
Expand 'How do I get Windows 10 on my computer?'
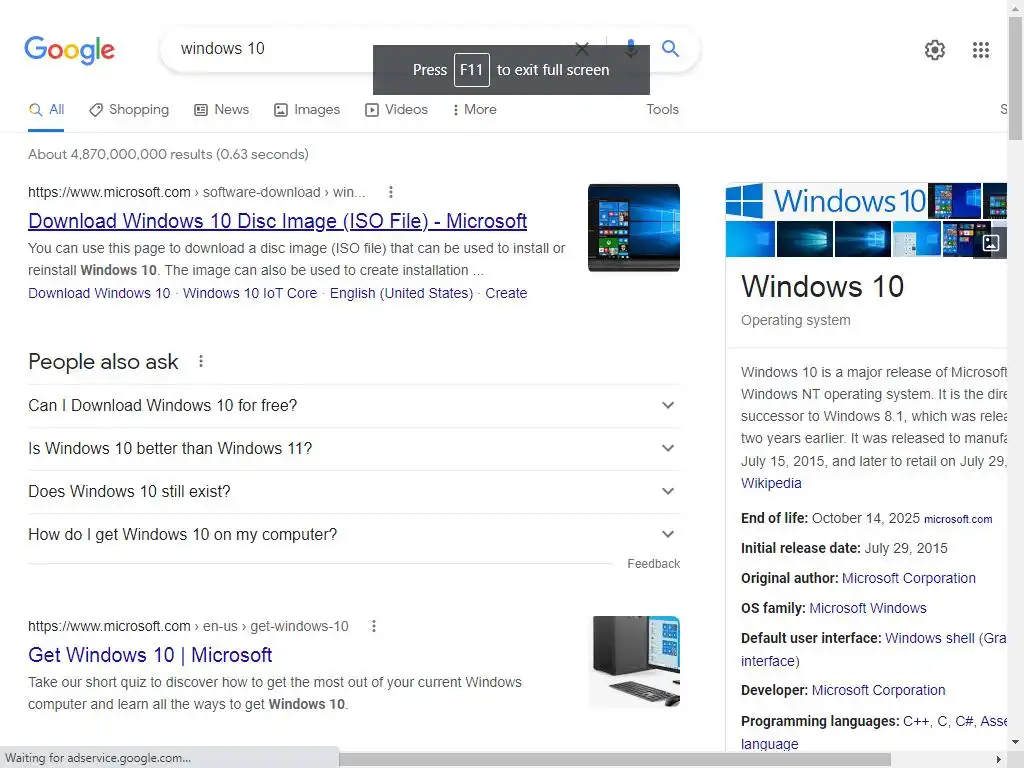tap(354, 535)
